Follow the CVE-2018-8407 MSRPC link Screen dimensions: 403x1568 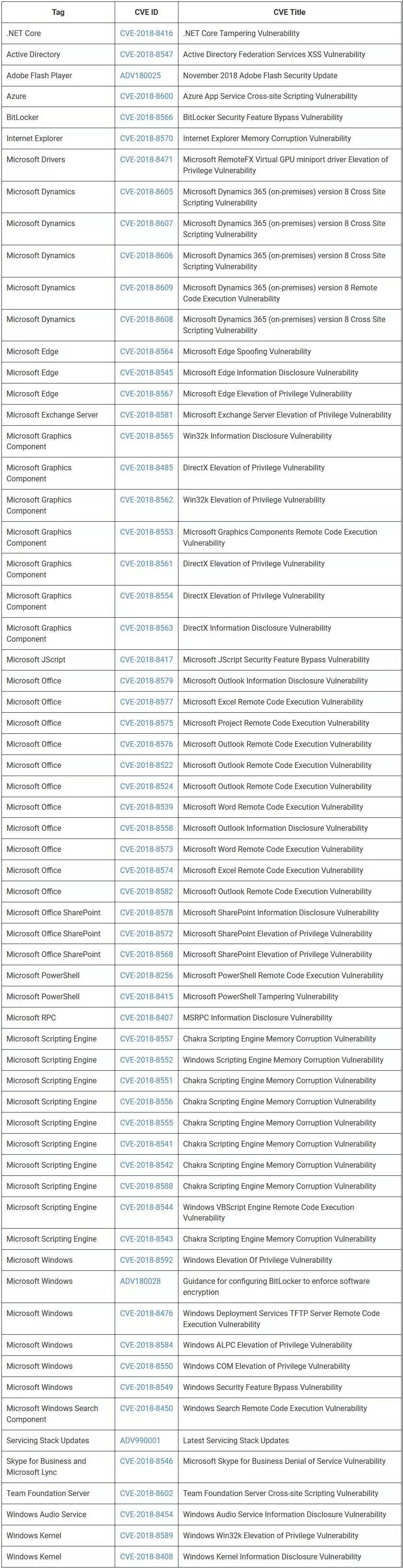[x=146, y=1018]
